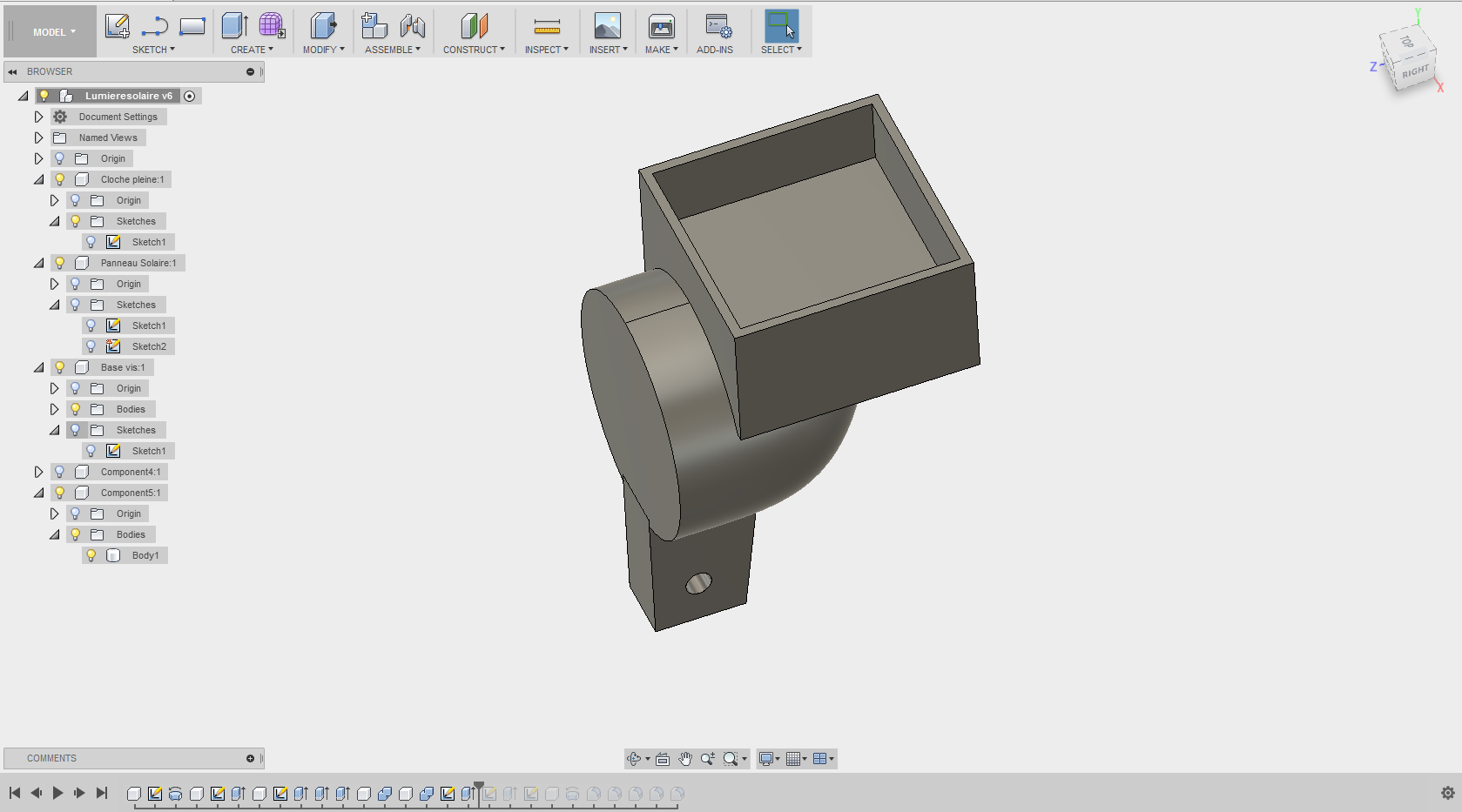
Task: Collapse the BROWSER panel arrows
Action: [x=12, y=71]
